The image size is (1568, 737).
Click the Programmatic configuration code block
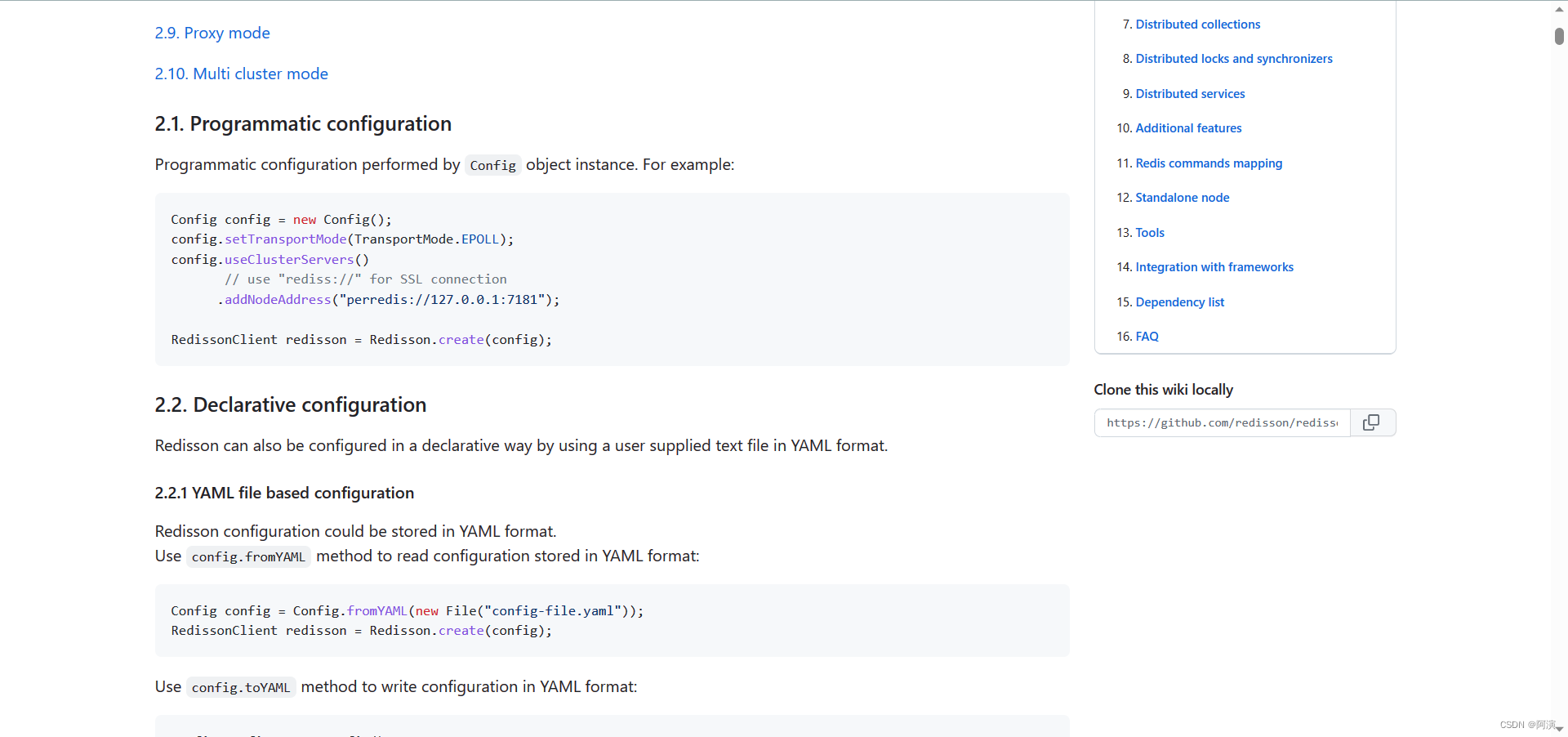click(x=612, y=279)
